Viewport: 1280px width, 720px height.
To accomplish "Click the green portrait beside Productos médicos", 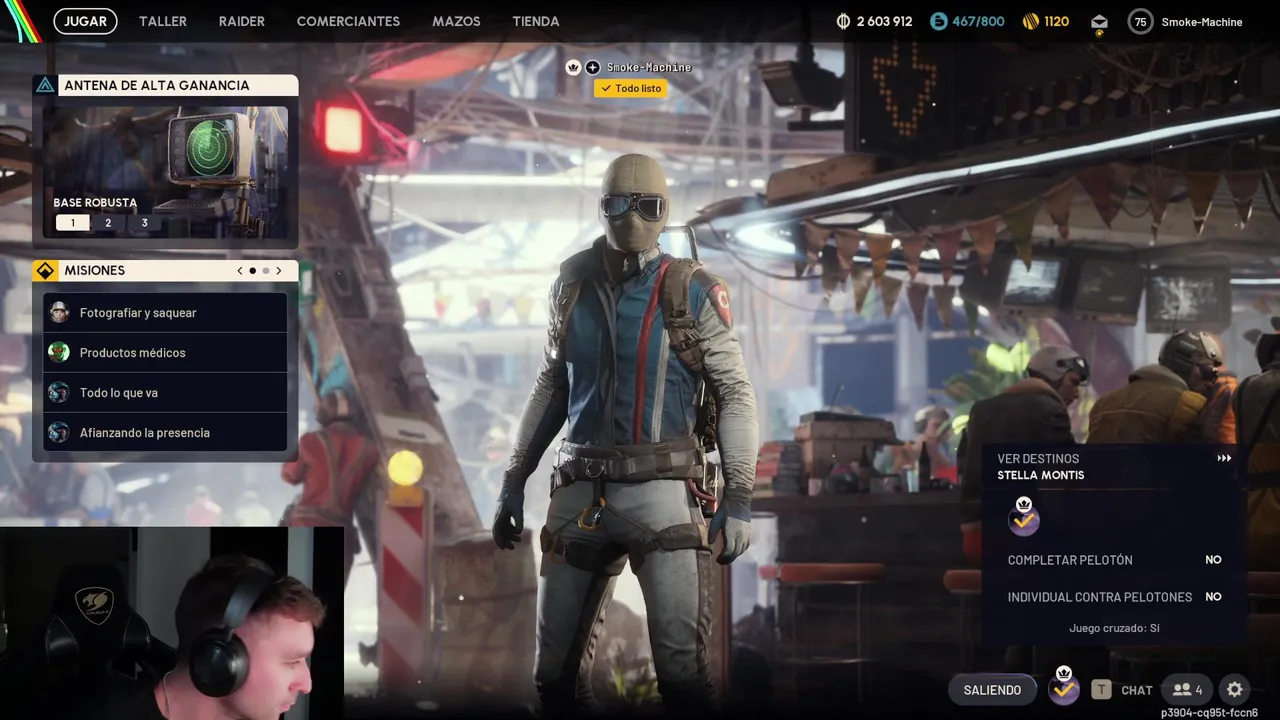I will 59,352.
